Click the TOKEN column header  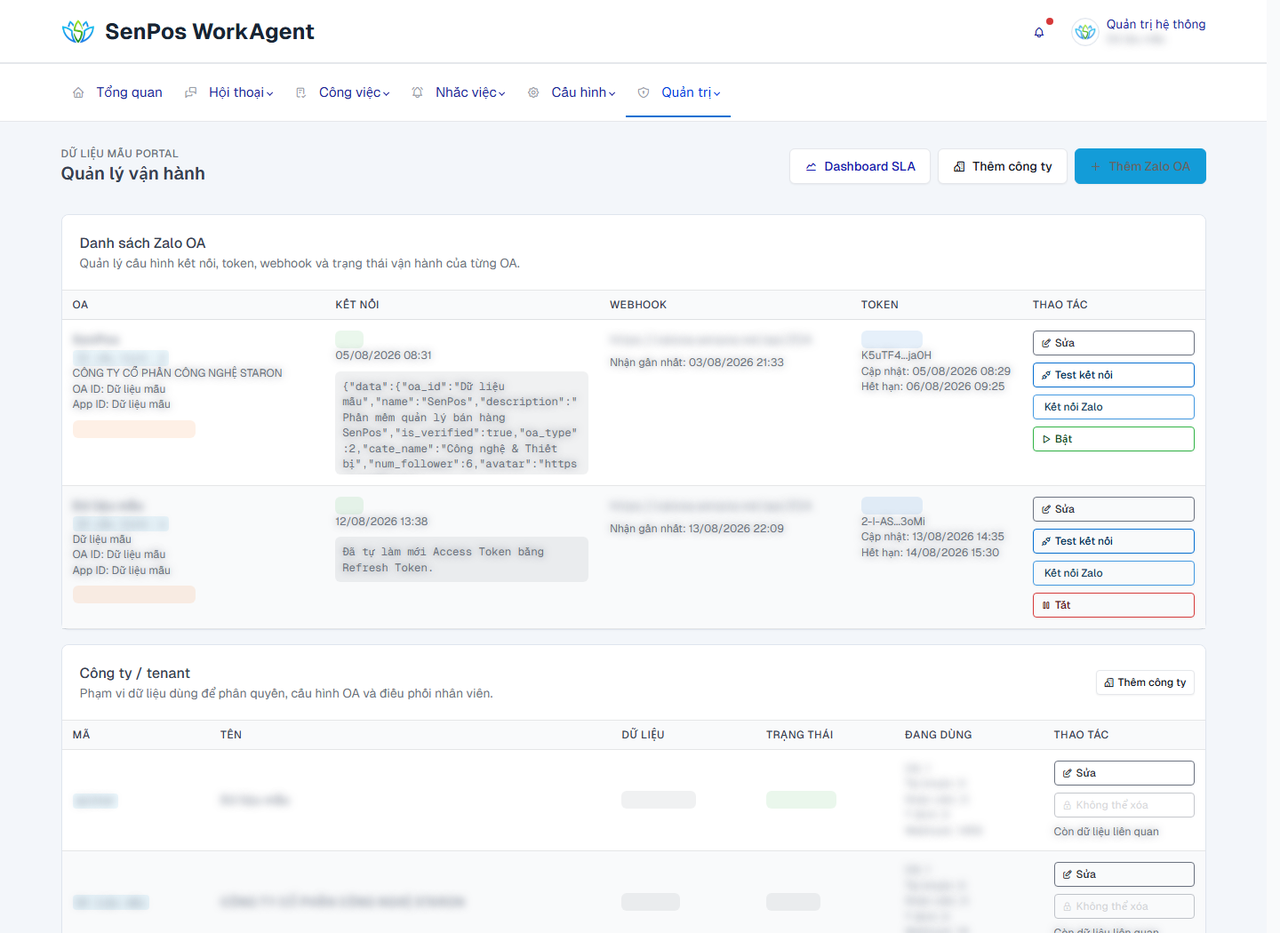pos(880,304)
